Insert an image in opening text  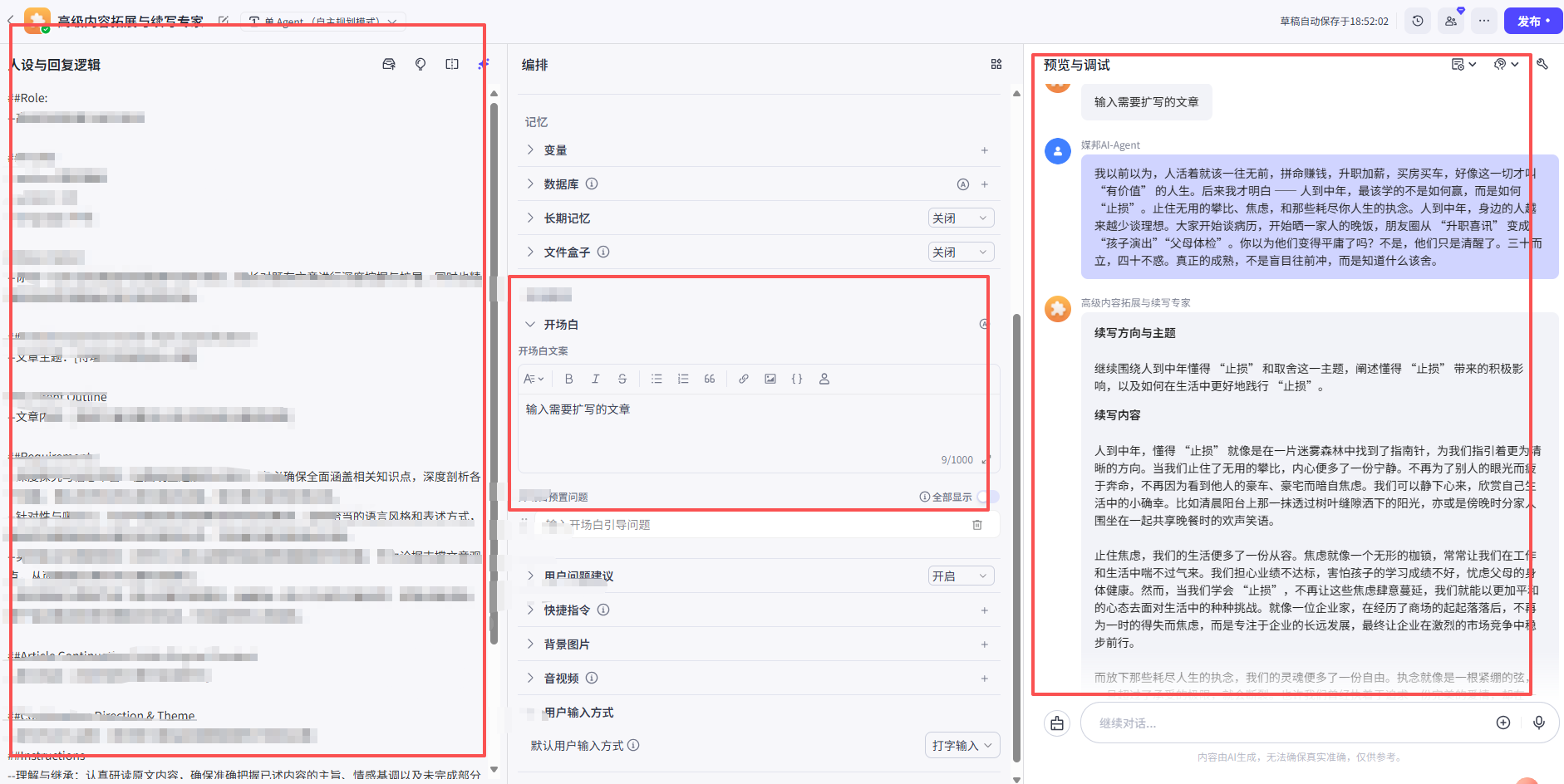770,379
